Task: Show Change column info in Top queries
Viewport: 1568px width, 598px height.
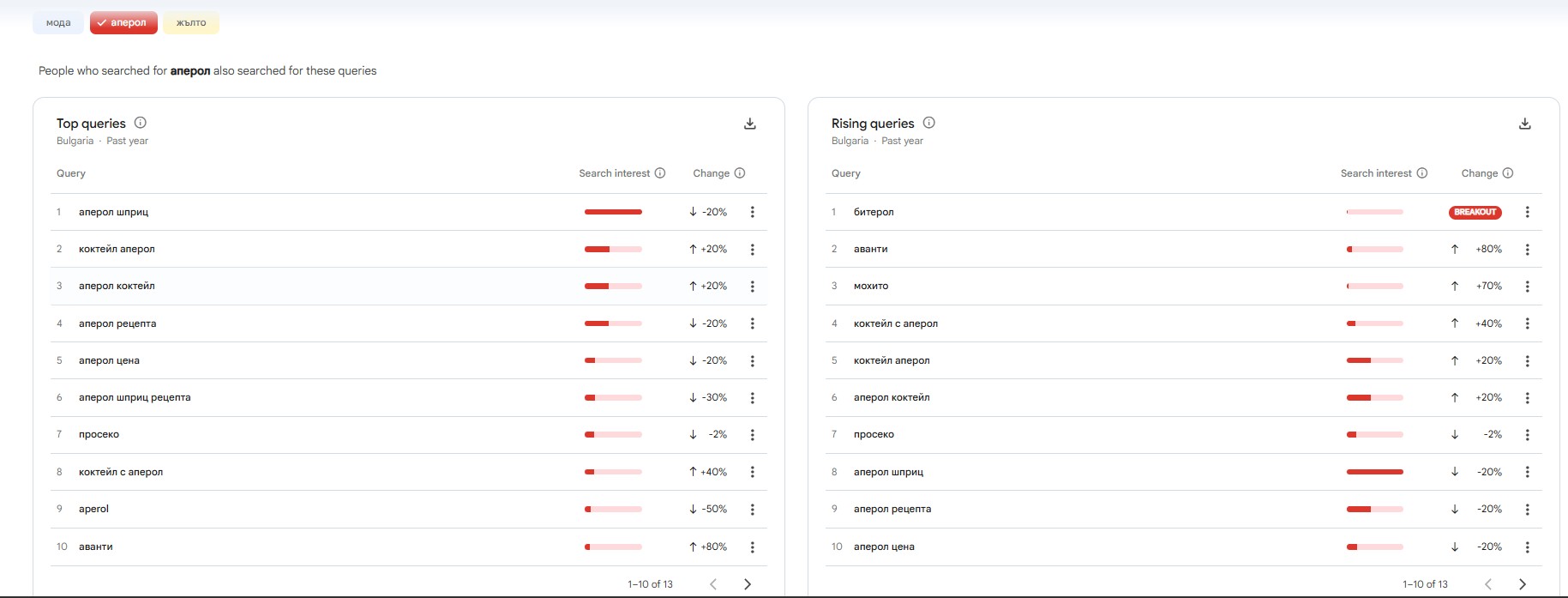Action: [x=740, y=173]
